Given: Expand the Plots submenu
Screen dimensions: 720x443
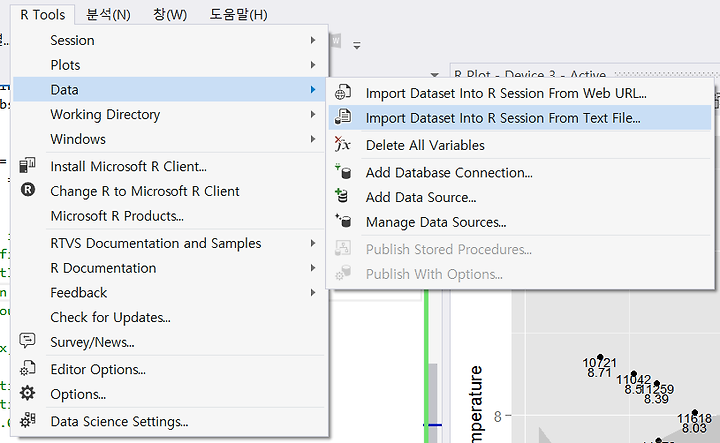Looking at the screenshot, I should point(171,65).
